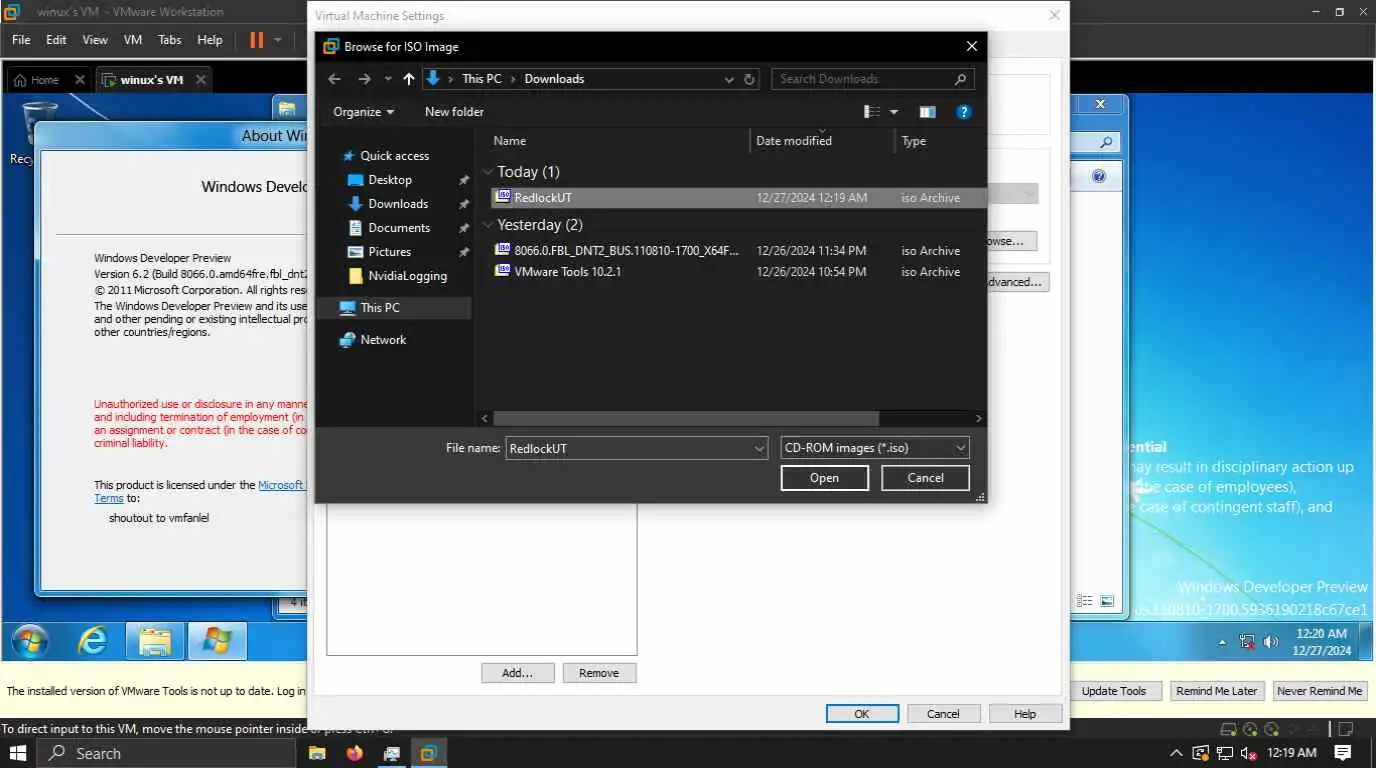The image size is (1376, 768).
Task: Click host Windows Start button
Action: click(x=18, y=753)
